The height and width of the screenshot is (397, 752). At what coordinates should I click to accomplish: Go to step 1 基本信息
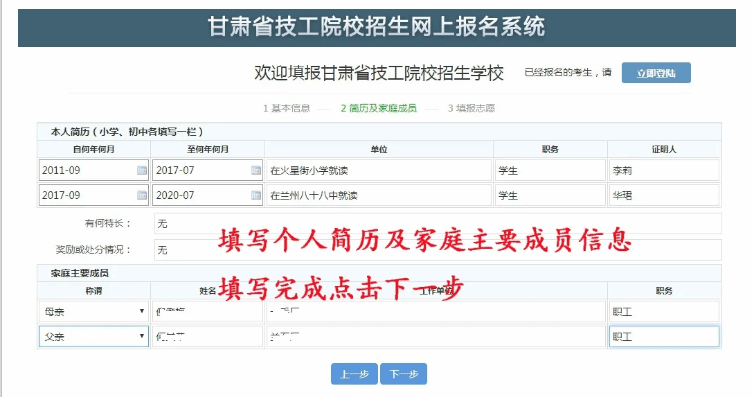[x=286, y=108]
